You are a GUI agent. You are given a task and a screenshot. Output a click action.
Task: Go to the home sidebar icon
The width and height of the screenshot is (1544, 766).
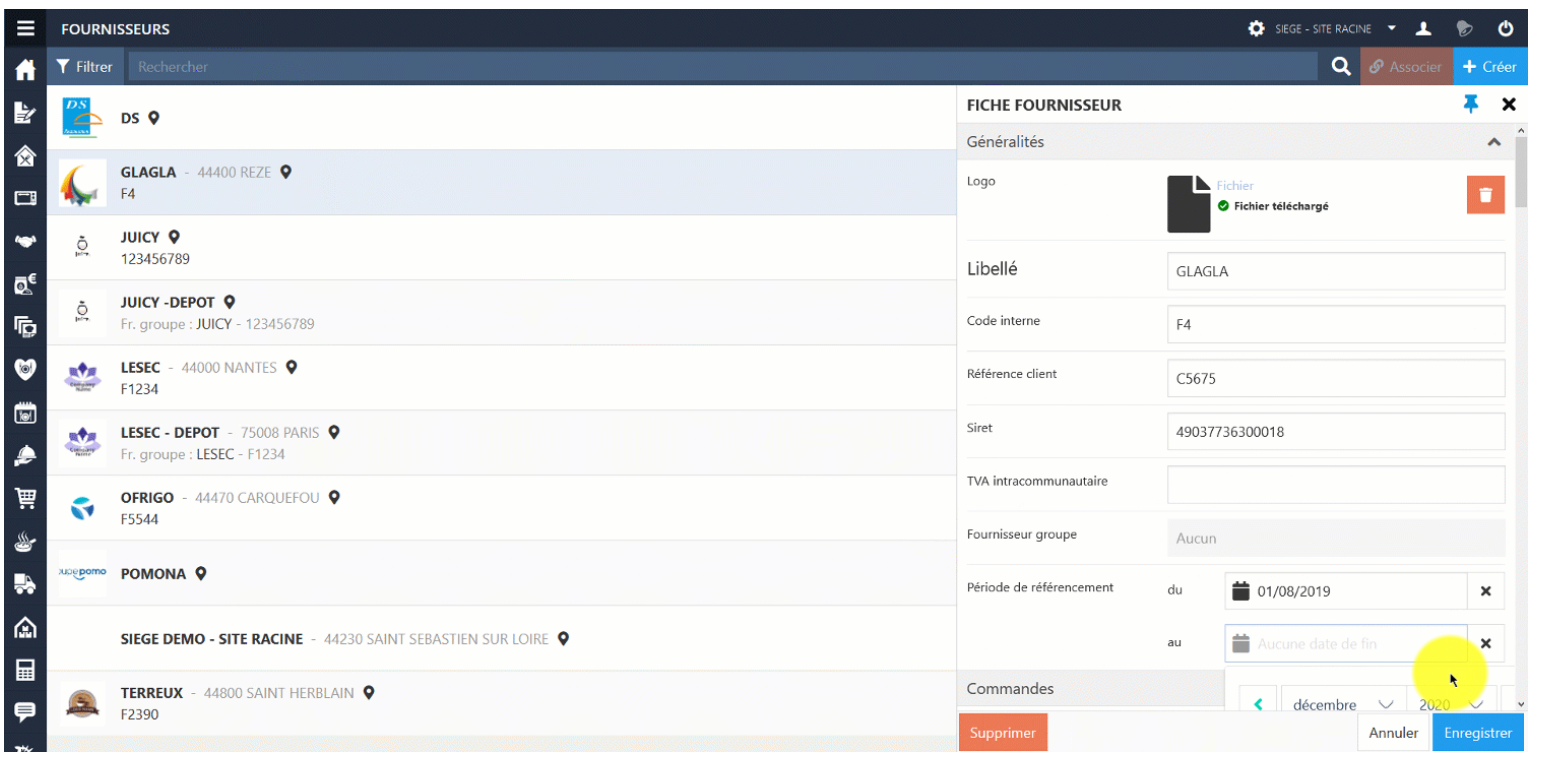coord(25,69)
